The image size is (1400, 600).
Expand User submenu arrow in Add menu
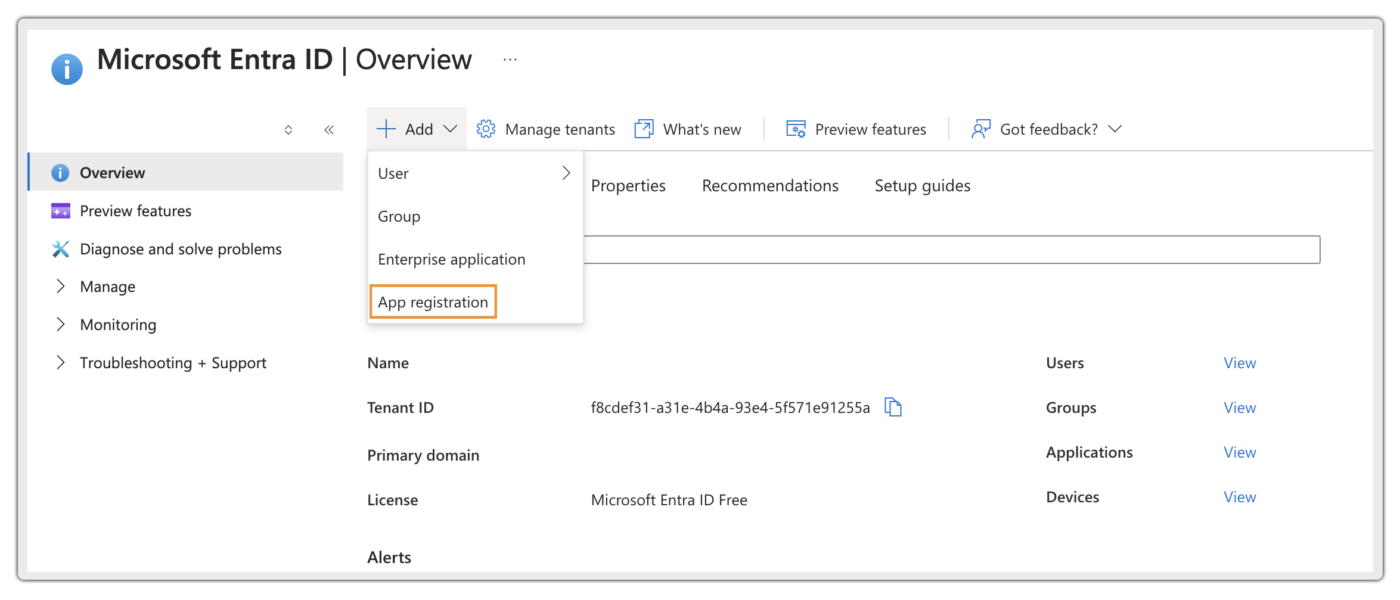pyautogui.click(x=566, y=173)
